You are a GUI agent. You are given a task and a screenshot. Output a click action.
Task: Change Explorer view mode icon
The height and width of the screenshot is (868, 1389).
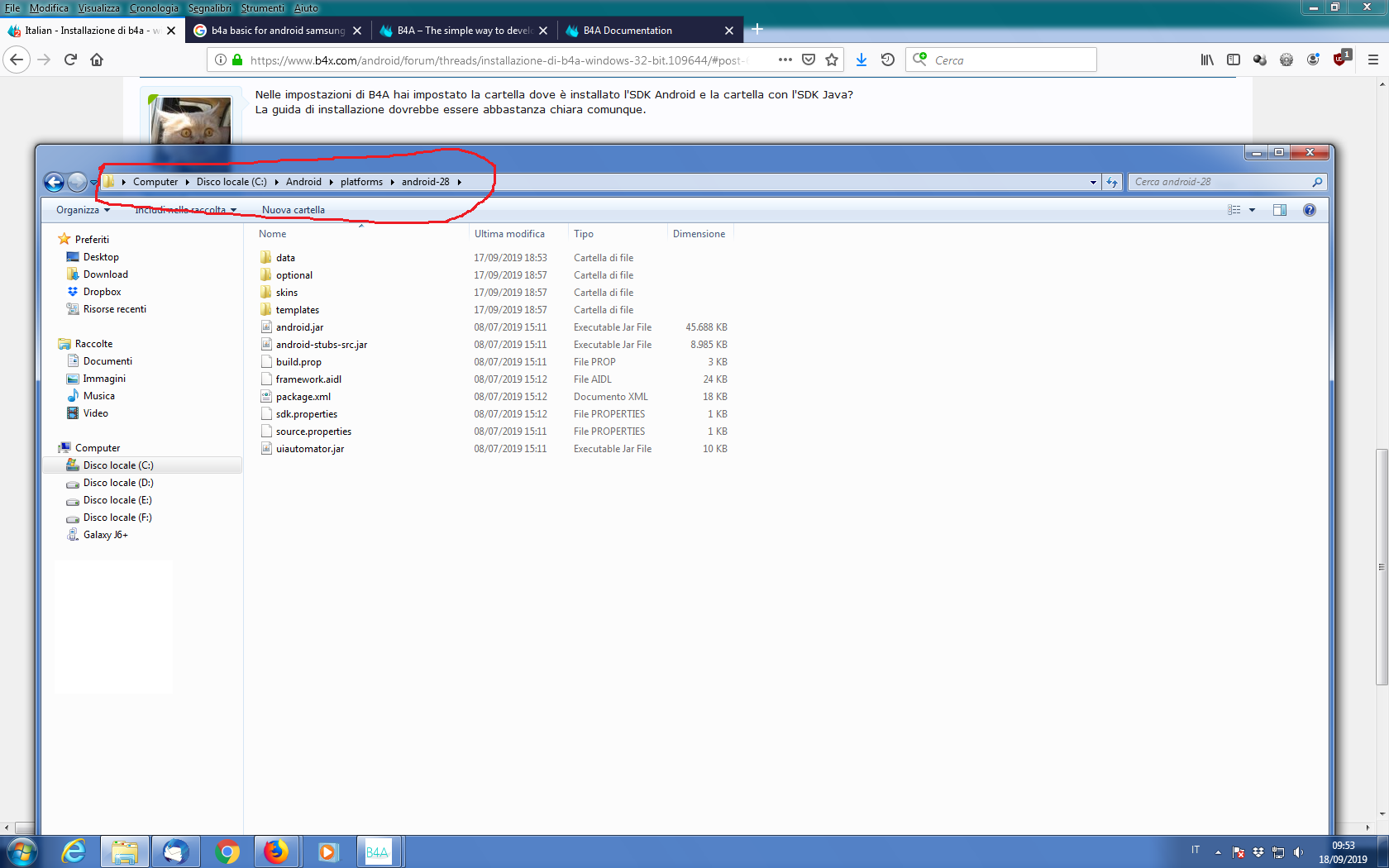[x=1234, y=210]
